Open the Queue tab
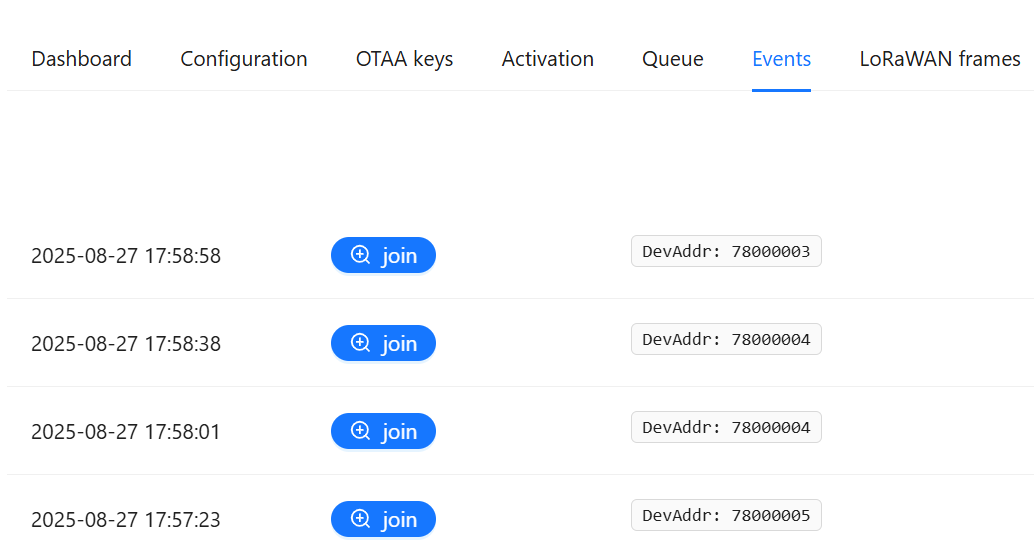 (672, 59)
